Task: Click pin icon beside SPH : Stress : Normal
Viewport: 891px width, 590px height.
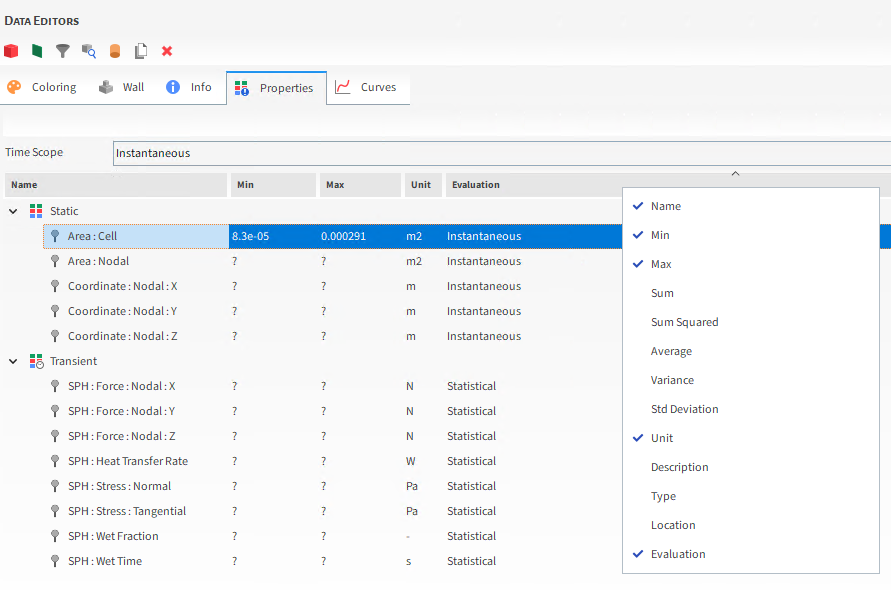Action: coord(55,486)
